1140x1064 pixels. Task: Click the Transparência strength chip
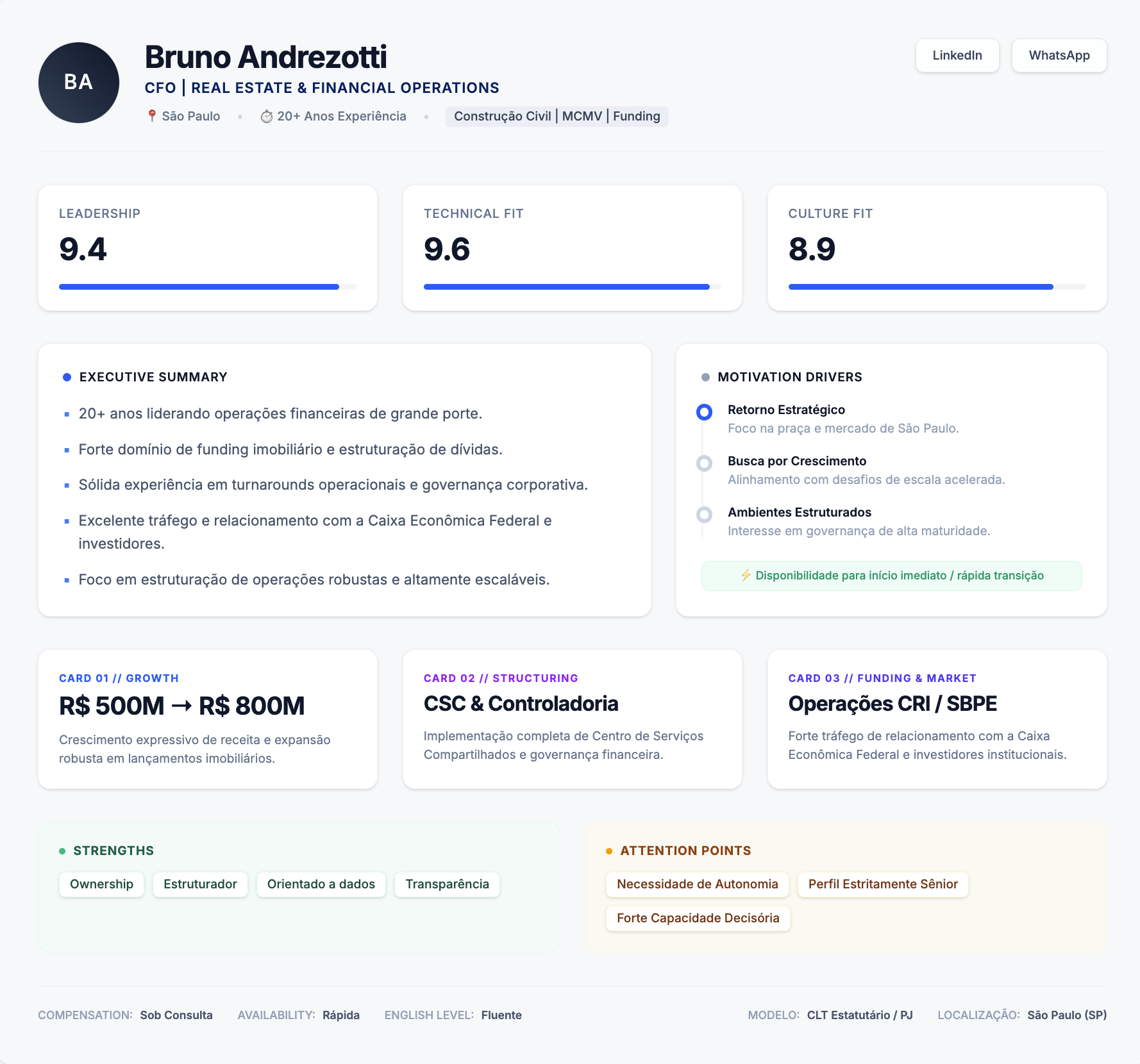447,885
